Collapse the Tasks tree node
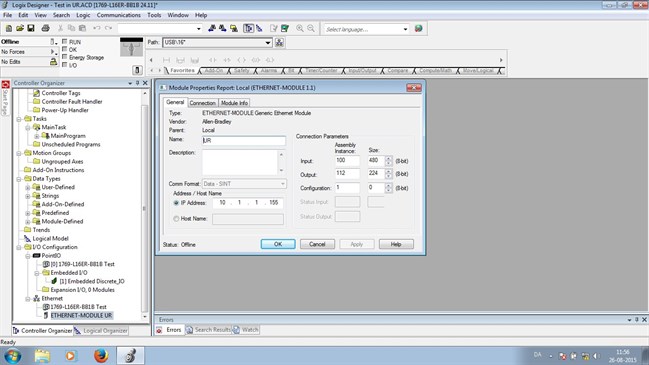Screen dimensions: 649x365 pyautogui.click(x=19, y=119)
